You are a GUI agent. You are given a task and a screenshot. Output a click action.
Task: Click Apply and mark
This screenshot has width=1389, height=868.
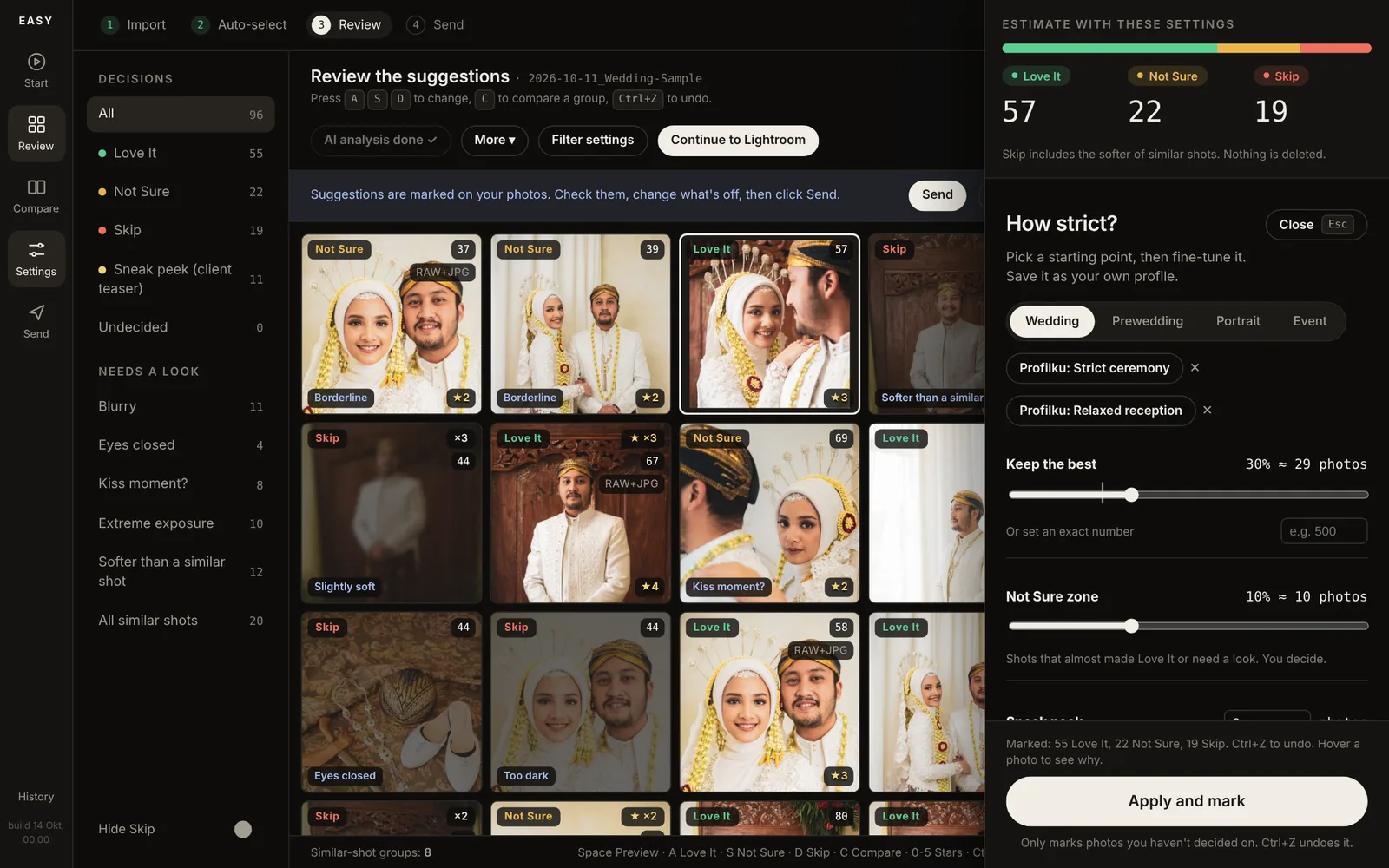1186,801
